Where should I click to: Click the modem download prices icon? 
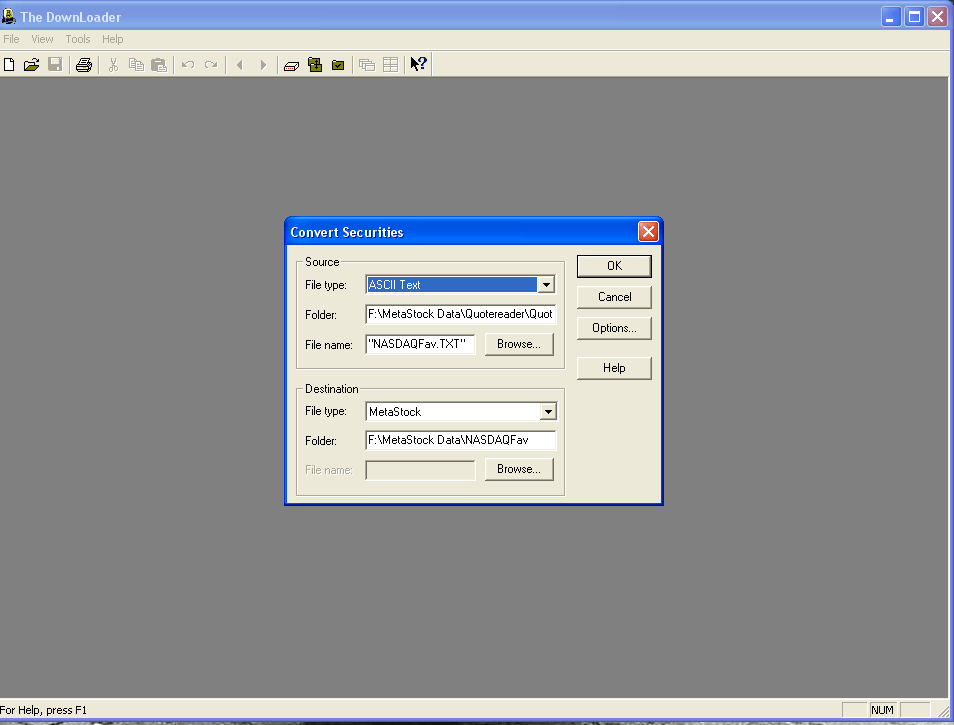[291, 65]
